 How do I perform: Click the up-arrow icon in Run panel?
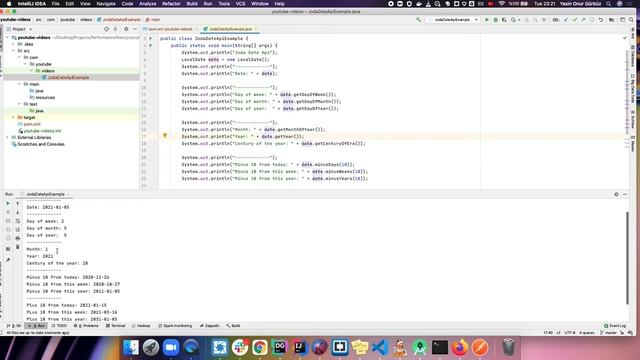(x=18, y=203)
